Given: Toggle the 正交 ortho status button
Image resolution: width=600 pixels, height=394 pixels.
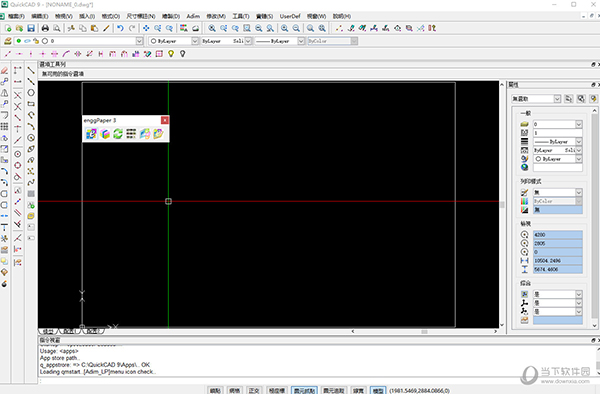Looking at the screenshot, I should 254,390.
